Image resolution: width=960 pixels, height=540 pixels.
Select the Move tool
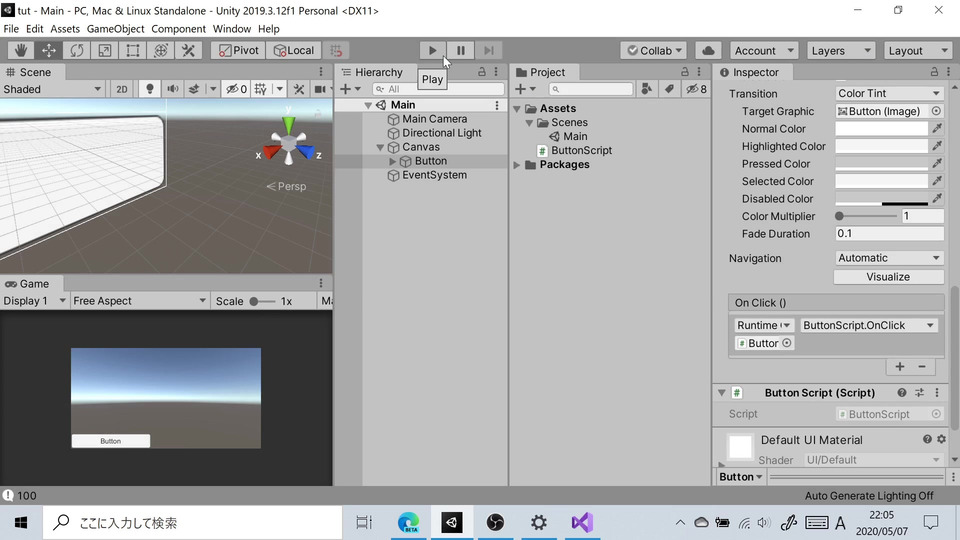(49, 50)
